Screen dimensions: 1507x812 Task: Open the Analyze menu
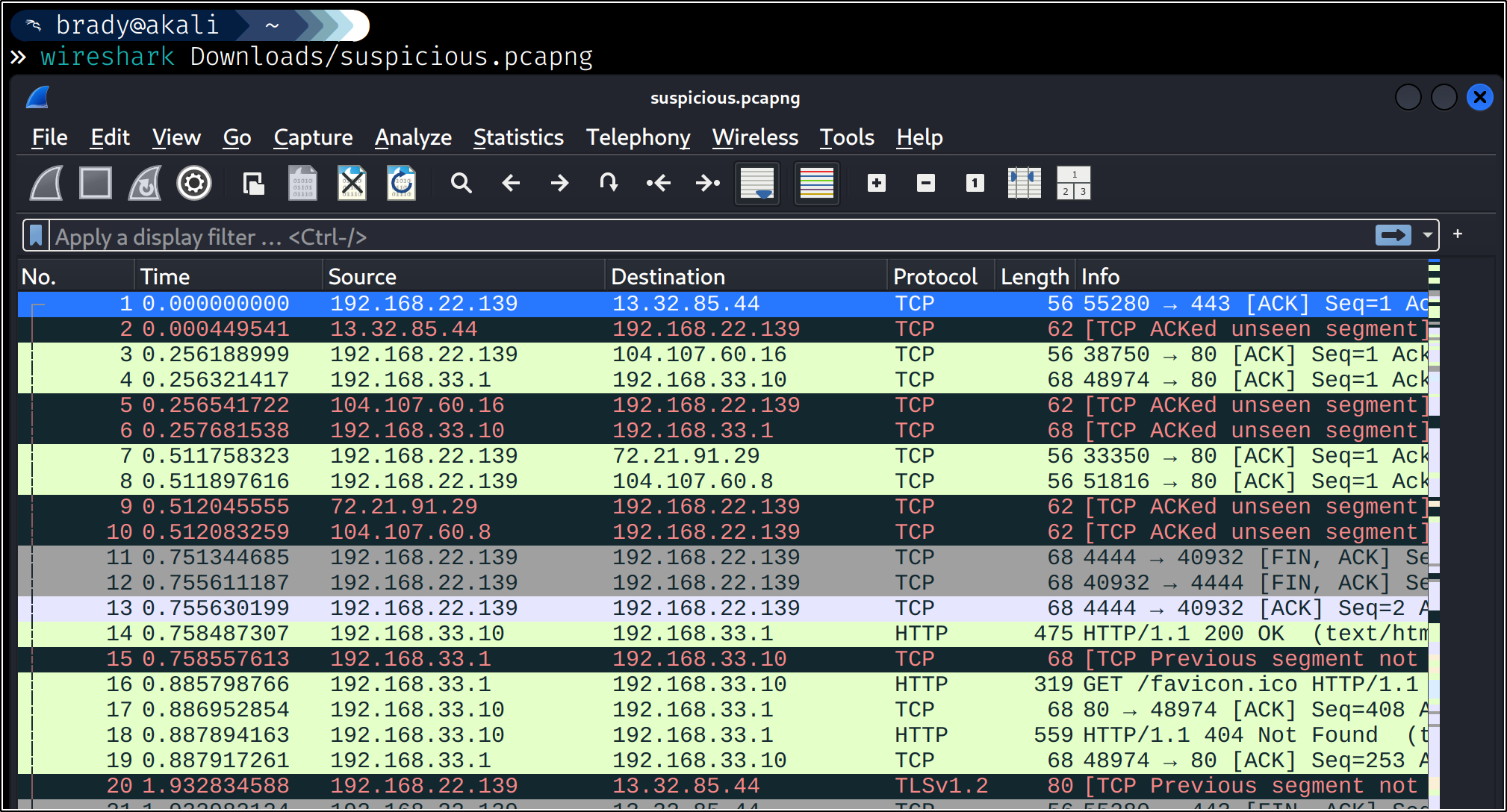[x=413, y=137]
